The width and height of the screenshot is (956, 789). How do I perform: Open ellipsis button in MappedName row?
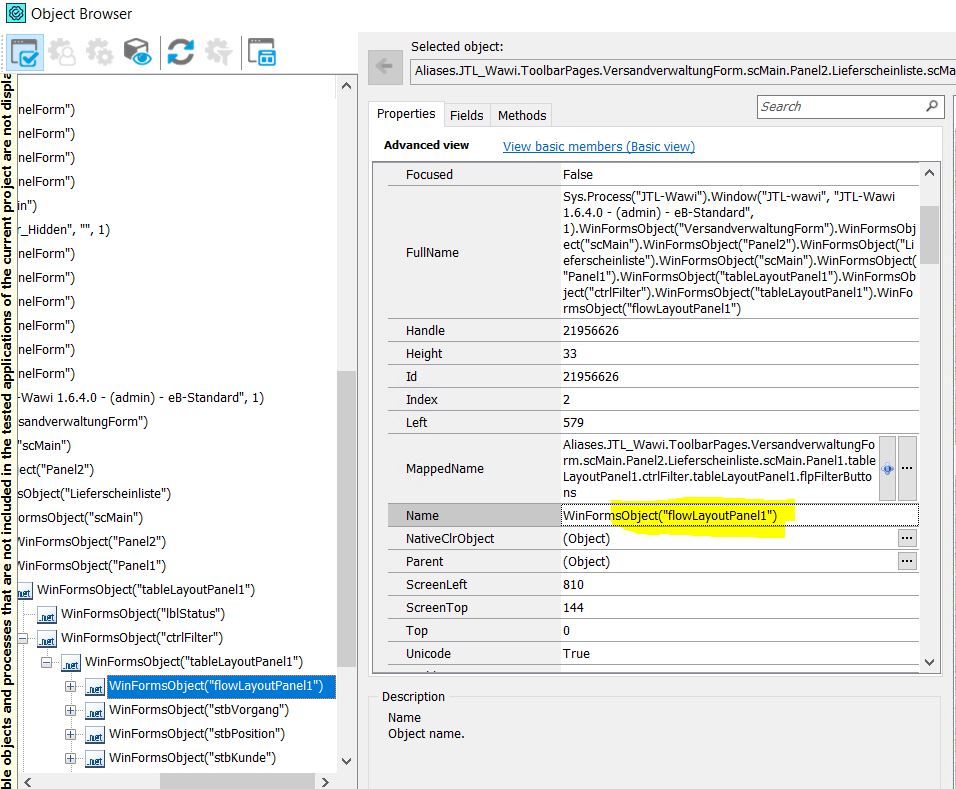[x=907, y=468]
